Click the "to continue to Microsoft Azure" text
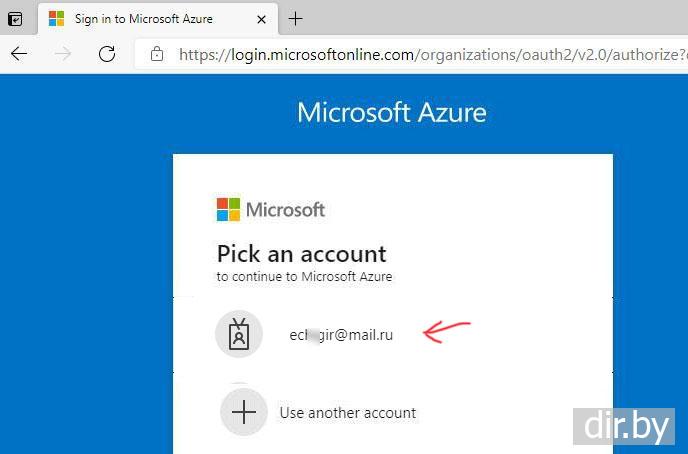This screenshot has width=688, height=454. pyautogui.click(x=304, y=276)
